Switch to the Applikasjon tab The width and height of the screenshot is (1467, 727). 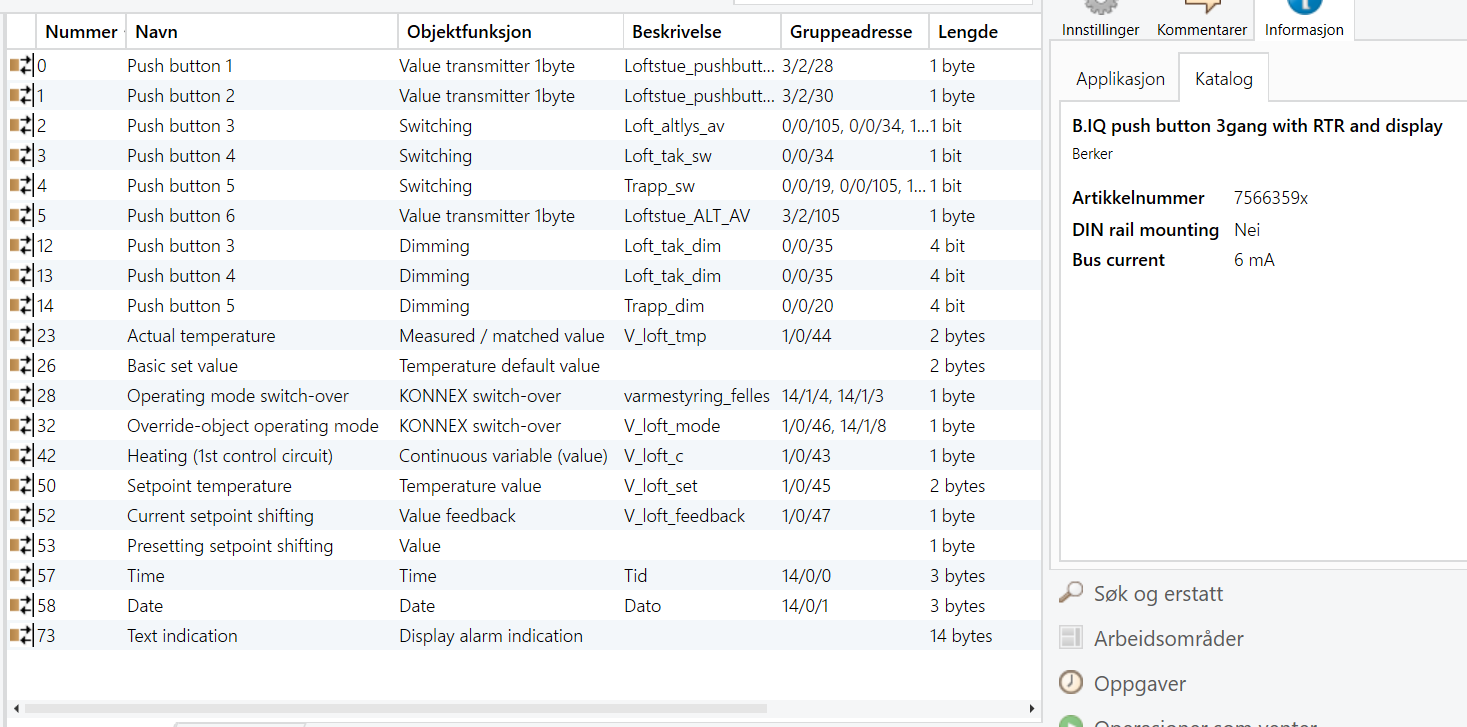pyautogui.click(x=1120, y=79)
